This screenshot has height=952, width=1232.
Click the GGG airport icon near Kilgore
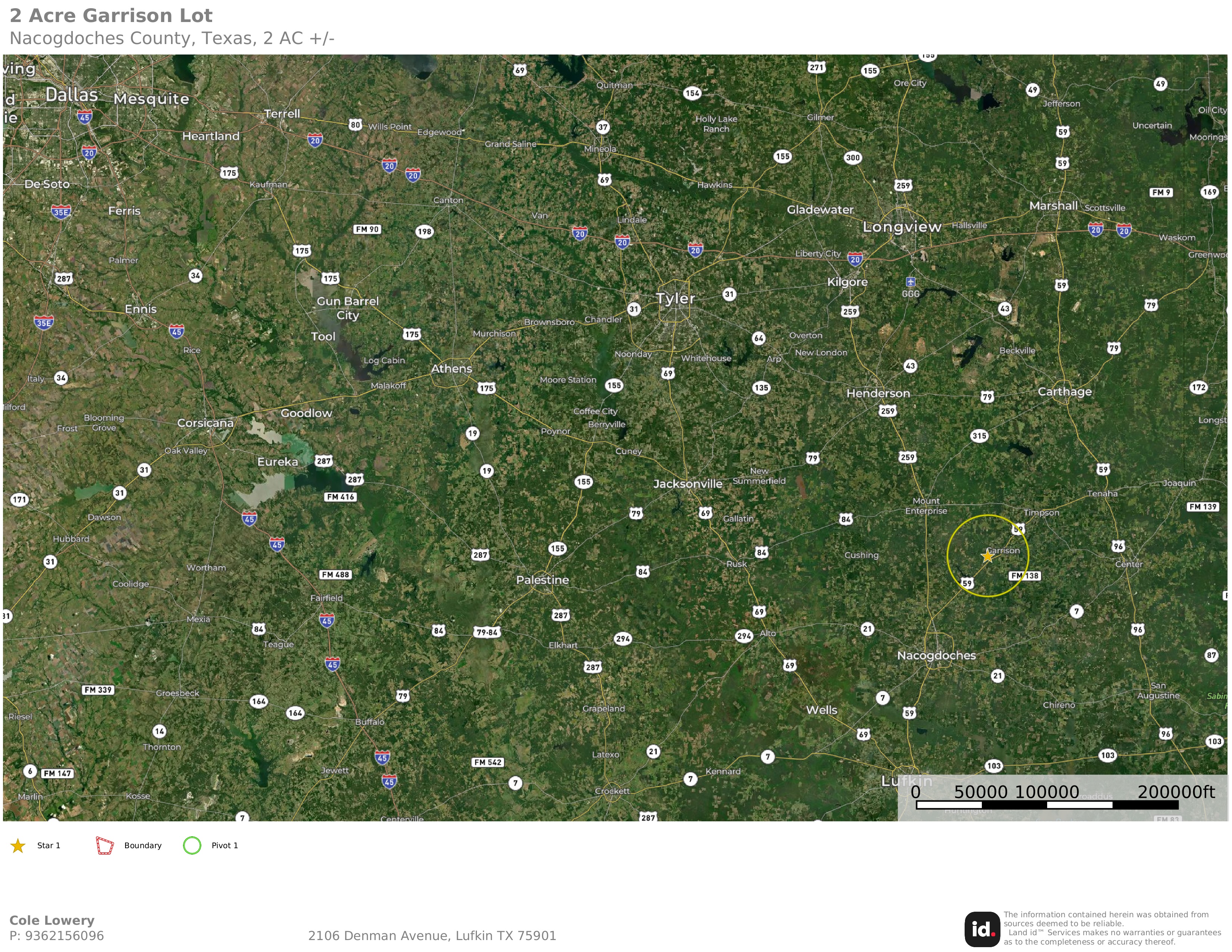[x=910, y=281]
